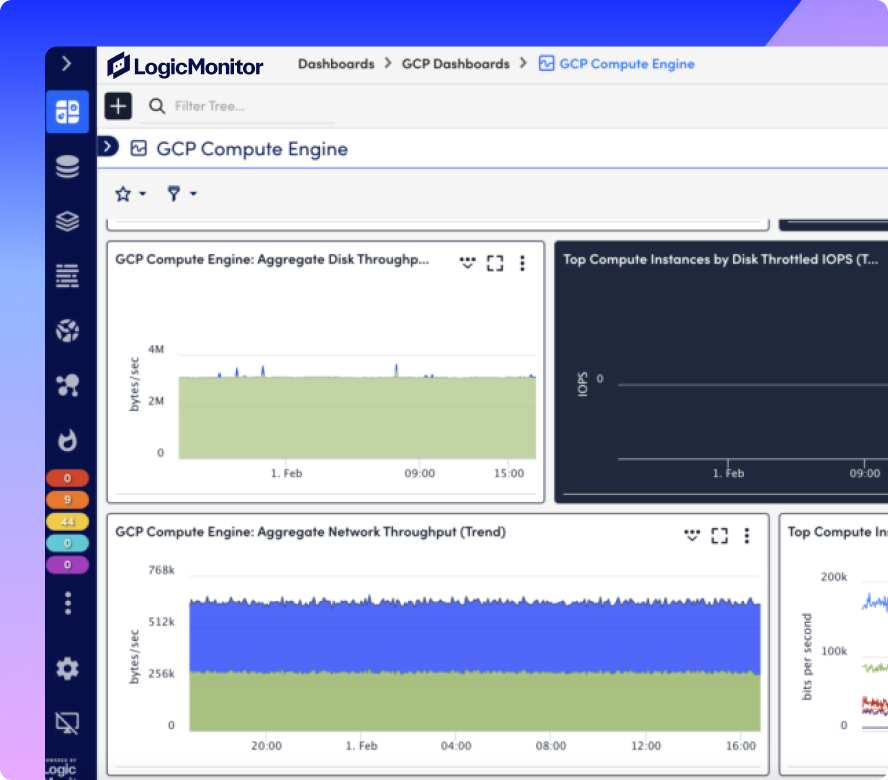This screenshot has width=888, height=780.
Task: Open the topology mapping icon in sidebar
Action: tap(67, 385)
